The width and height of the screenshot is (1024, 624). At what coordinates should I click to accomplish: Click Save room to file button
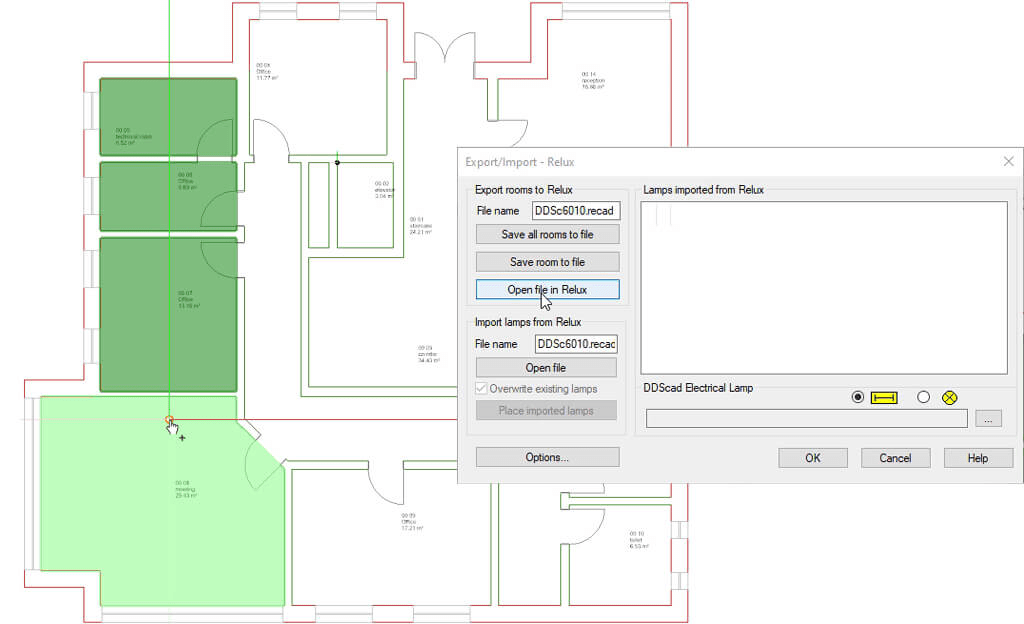[547, 262]
